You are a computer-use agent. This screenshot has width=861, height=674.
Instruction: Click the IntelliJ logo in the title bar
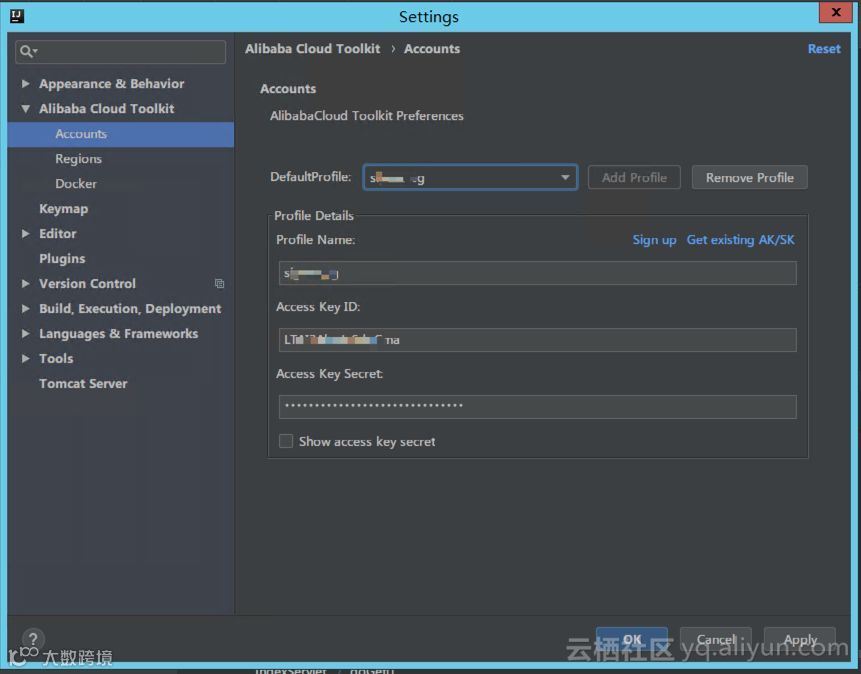17,16
